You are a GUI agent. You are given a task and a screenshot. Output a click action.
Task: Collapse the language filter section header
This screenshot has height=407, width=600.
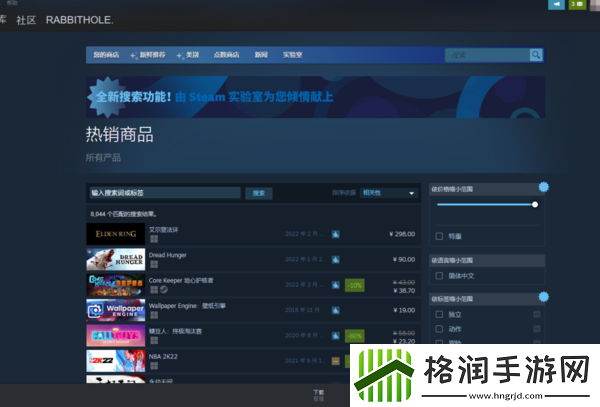coord(487,260)
